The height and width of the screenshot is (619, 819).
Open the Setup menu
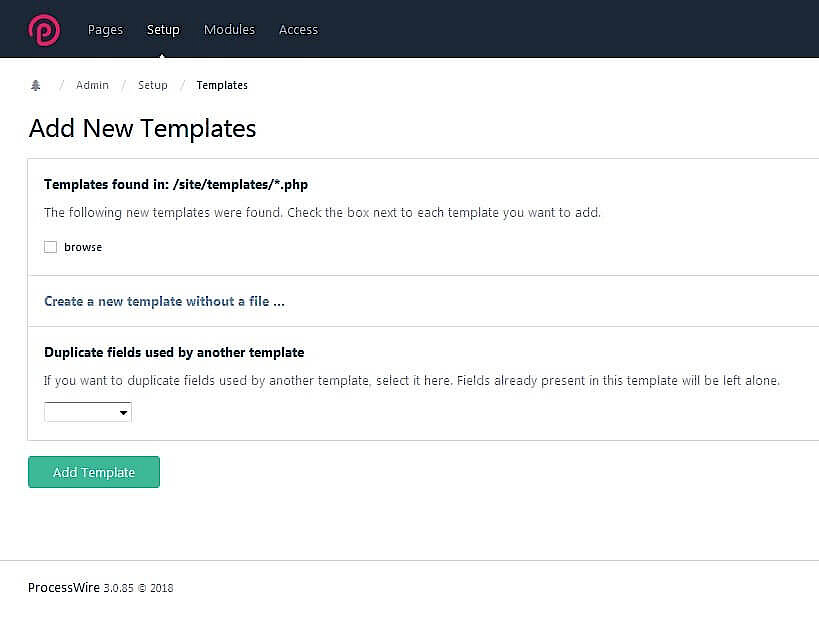point(163,30)
